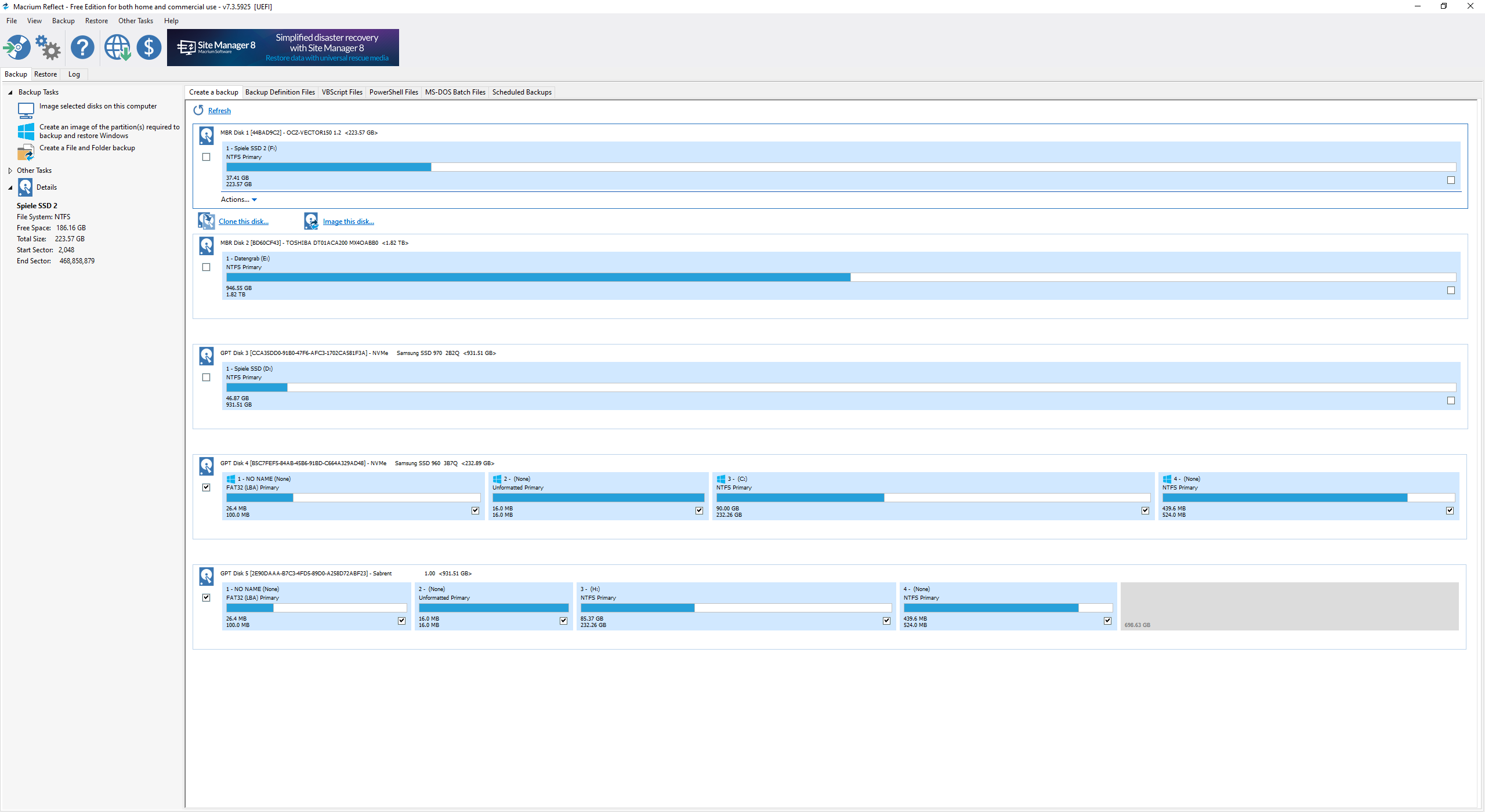Click the blue question mark help icon

click(x=82, y=48)
